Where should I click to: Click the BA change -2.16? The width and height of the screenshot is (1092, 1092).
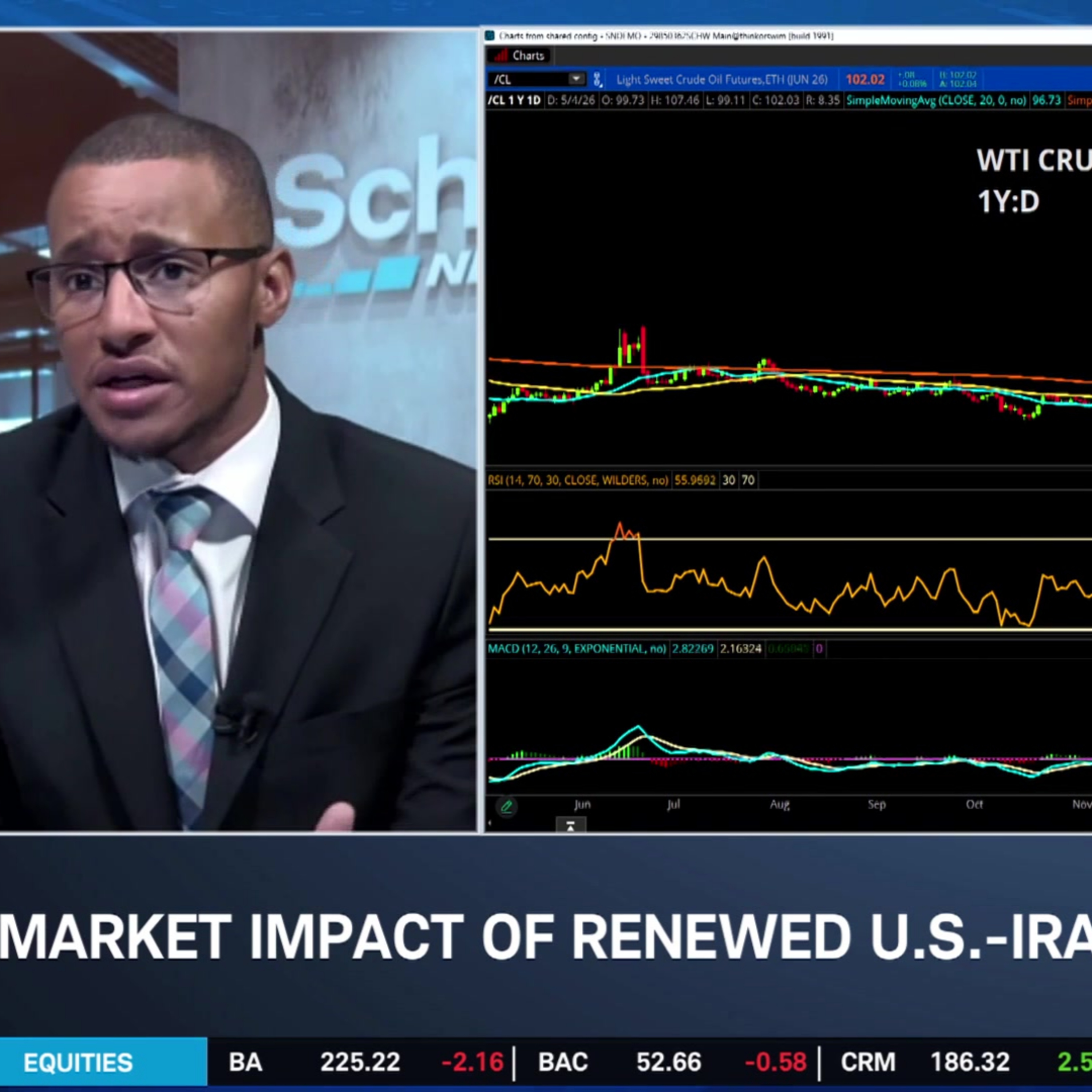[472, 1062]
